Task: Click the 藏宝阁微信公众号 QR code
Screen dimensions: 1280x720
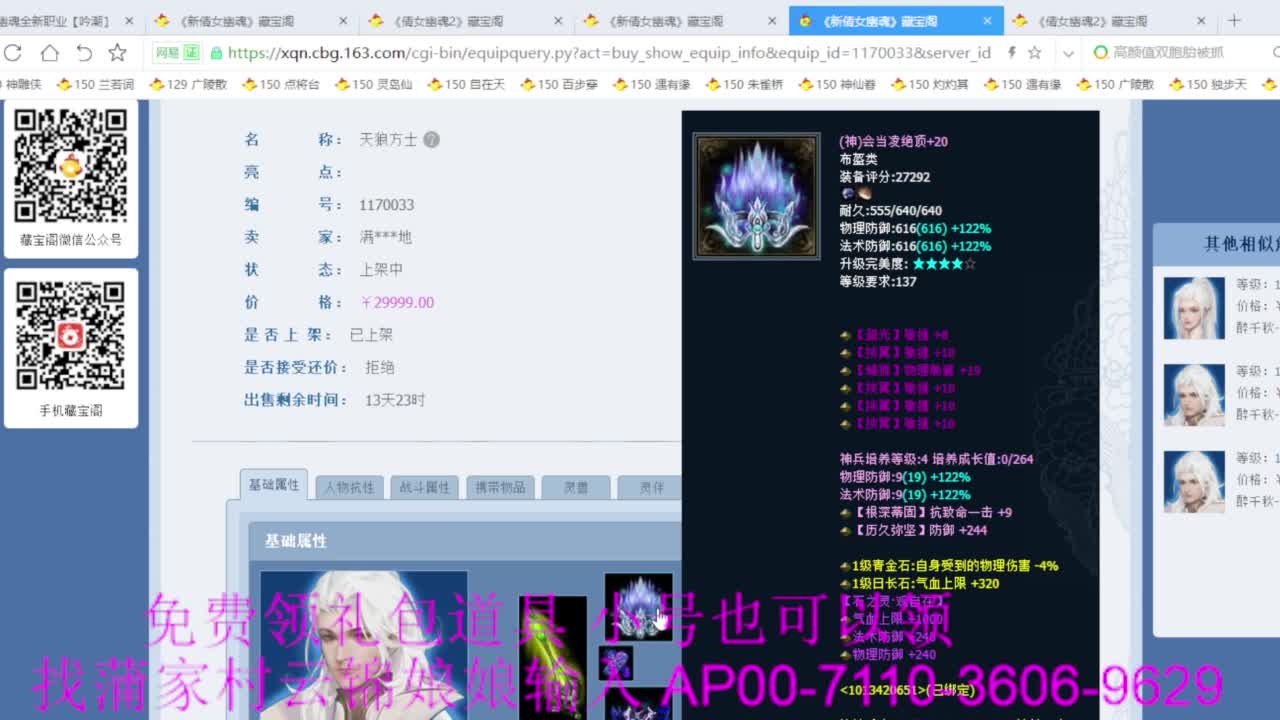Action: pos(70,165)
